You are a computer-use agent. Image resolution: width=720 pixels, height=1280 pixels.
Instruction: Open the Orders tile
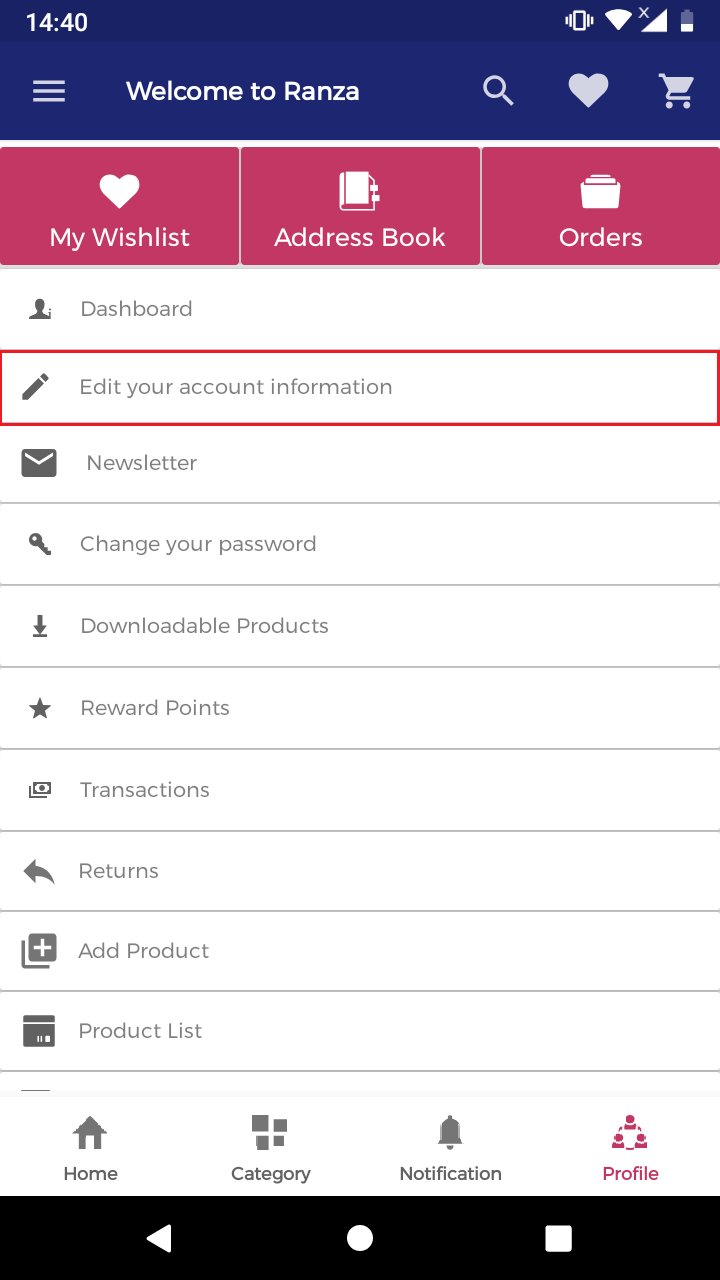click(x=601, y=206)
